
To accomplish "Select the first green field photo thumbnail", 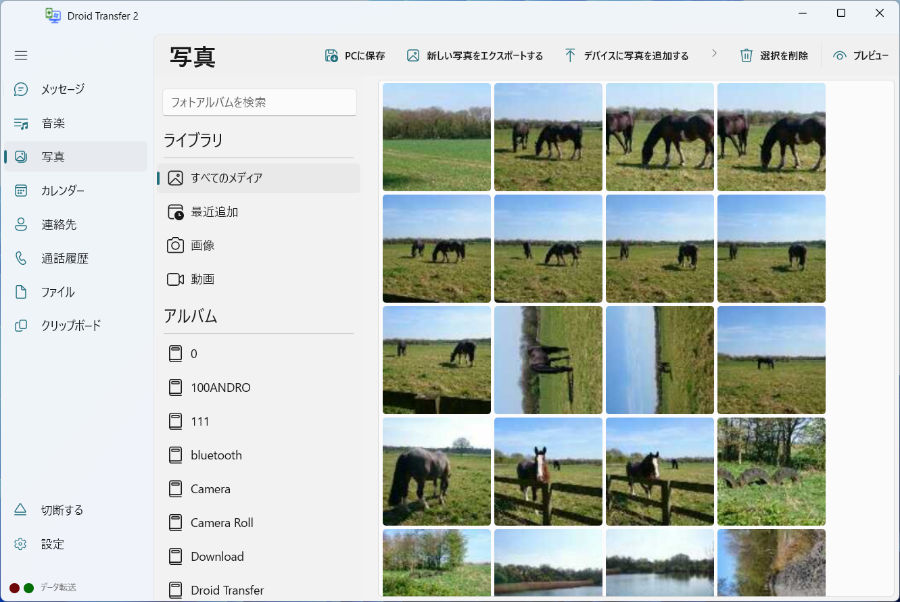I will click(436, 137).
